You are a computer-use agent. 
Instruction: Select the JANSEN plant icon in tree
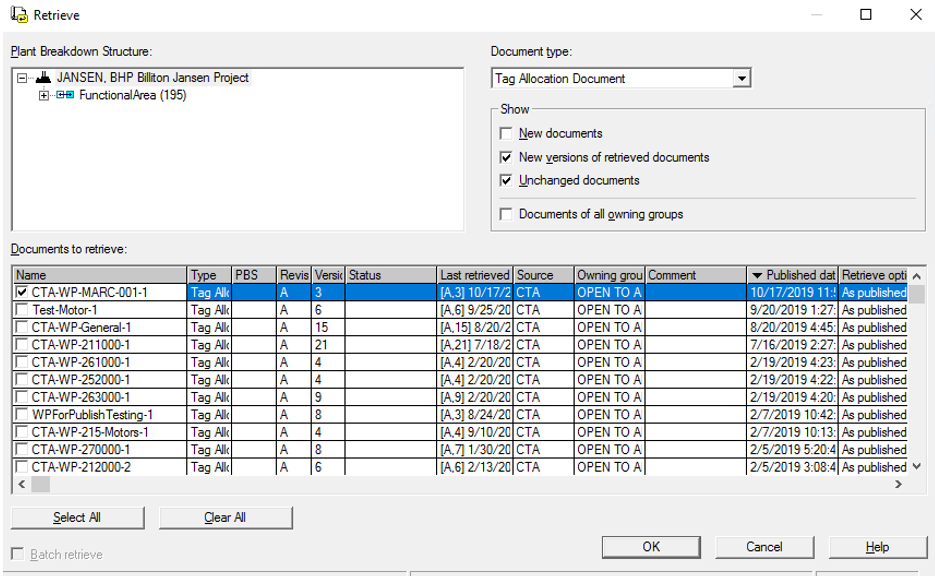[x=43, y=78]
